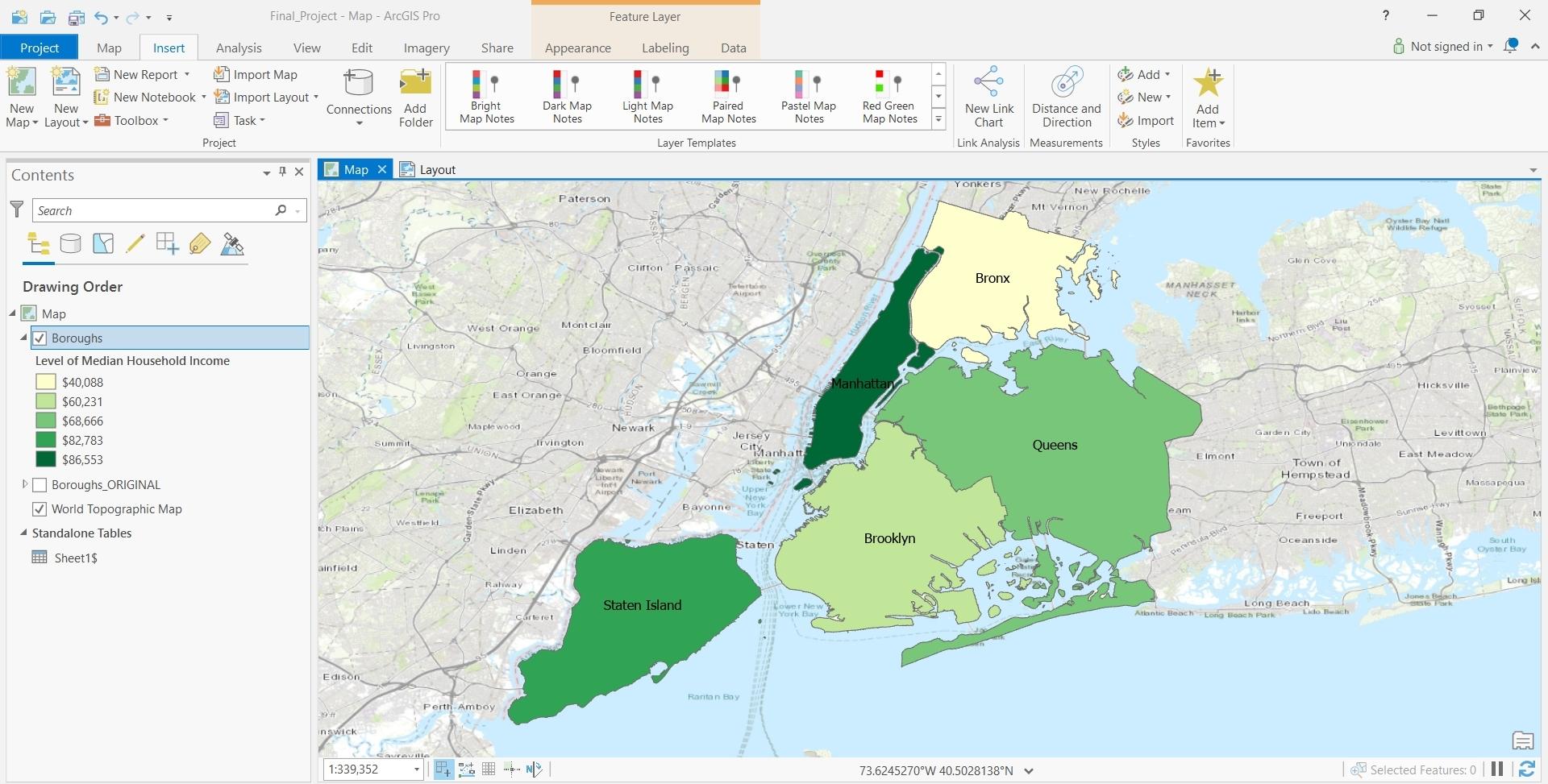1548x784 pixels.
Task: Open the Imagery ribbon tab
Action: click(427, 48)
